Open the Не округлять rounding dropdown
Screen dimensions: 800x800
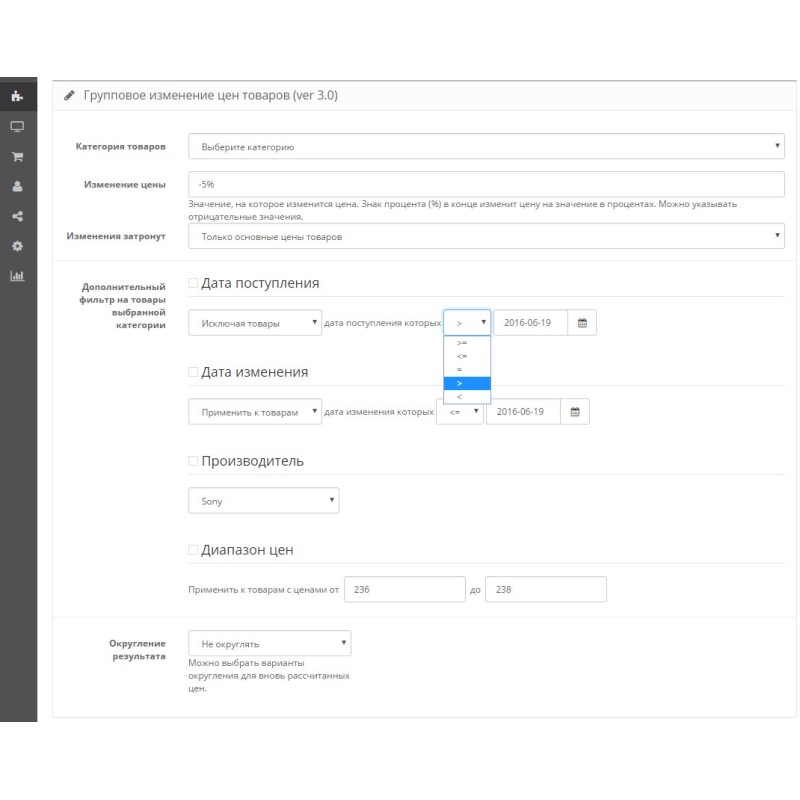point(269,643)
